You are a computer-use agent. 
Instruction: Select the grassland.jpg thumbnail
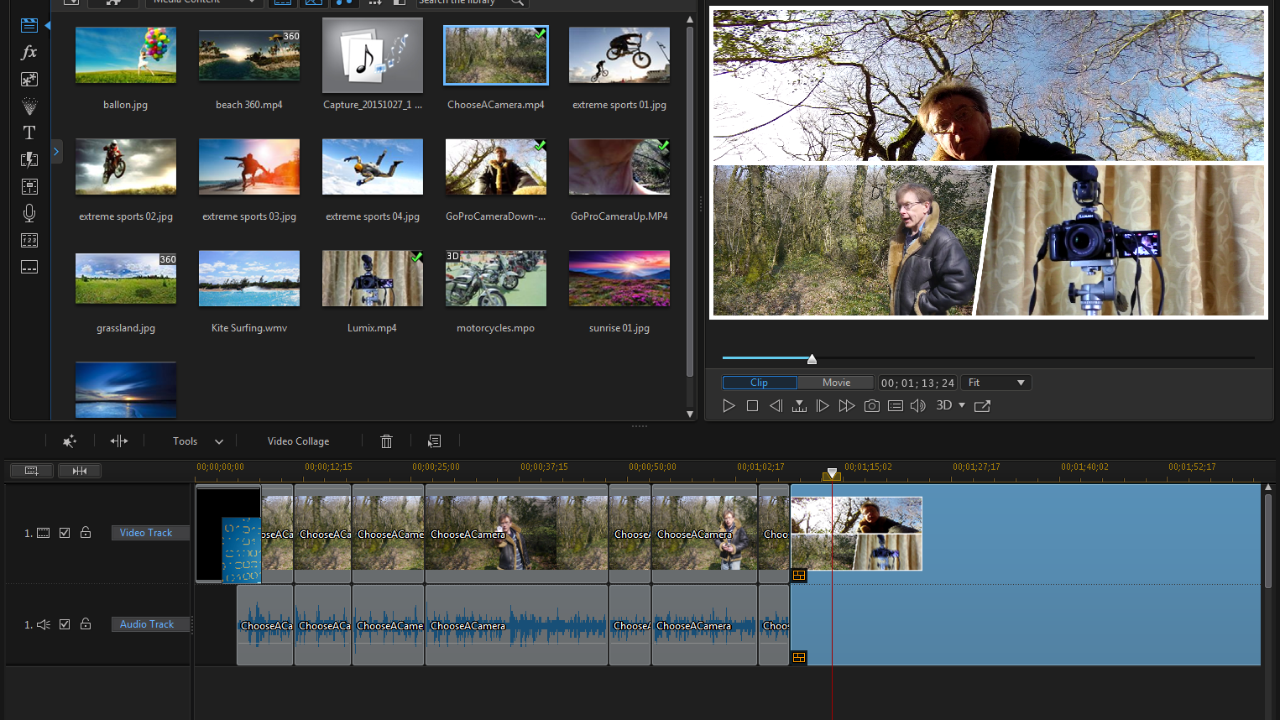tap(126, 278)
